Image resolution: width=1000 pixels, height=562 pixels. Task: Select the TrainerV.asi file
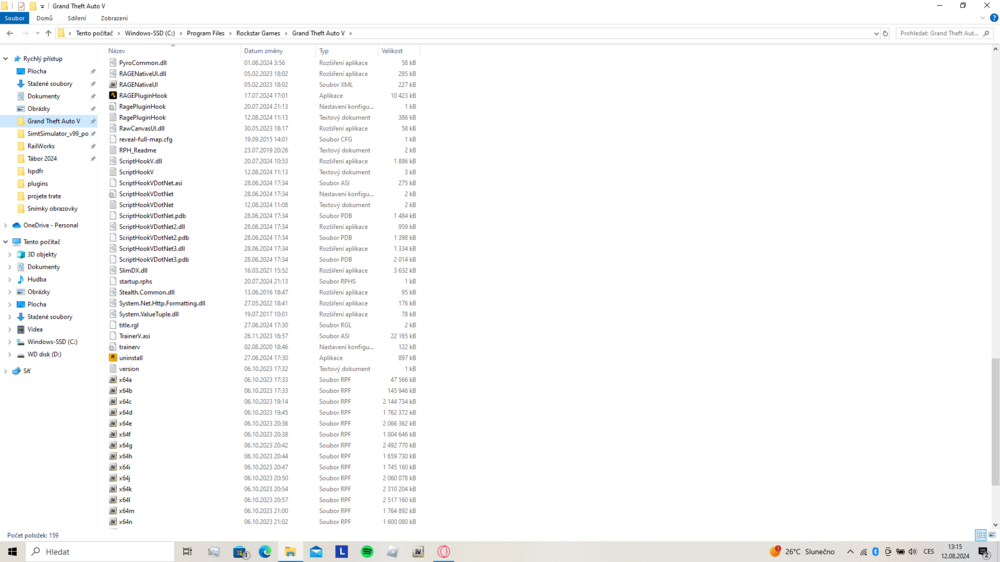135,336
